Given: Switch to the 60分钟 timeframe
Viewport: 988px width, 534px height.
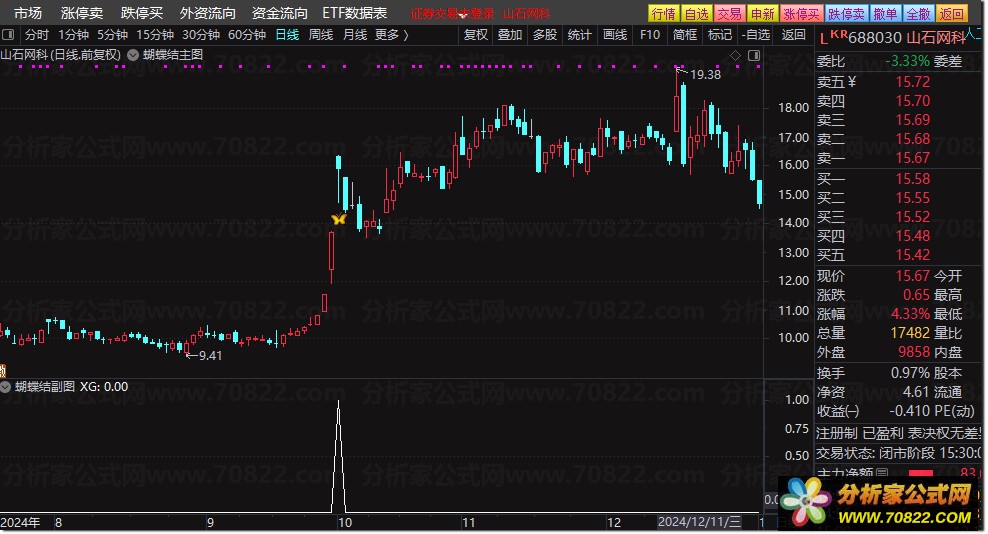Looking at the screenshot, I should pyautogui.click(x=247, y=35).
